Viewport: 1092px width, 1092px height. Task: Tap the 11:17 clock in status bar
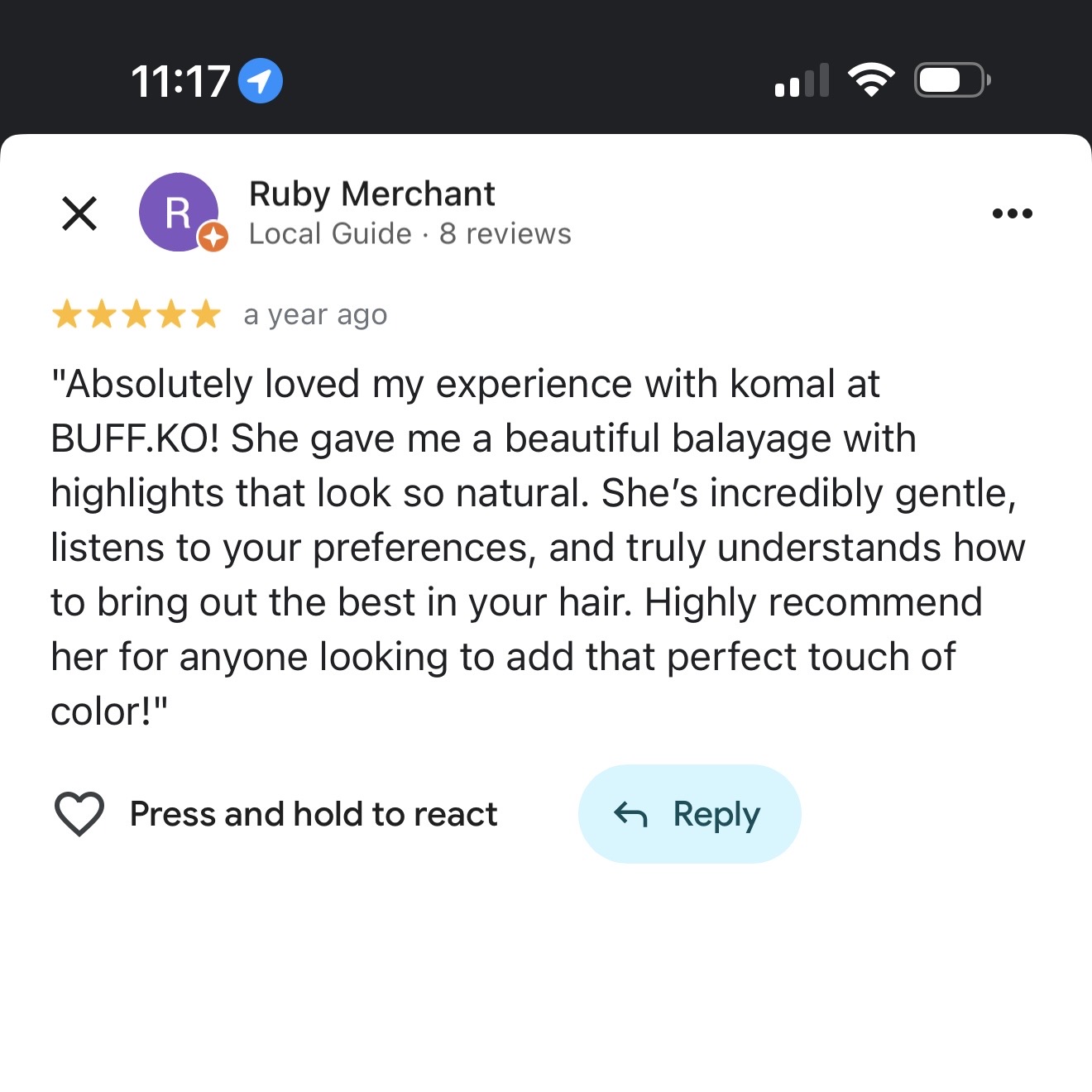(180, 81)
